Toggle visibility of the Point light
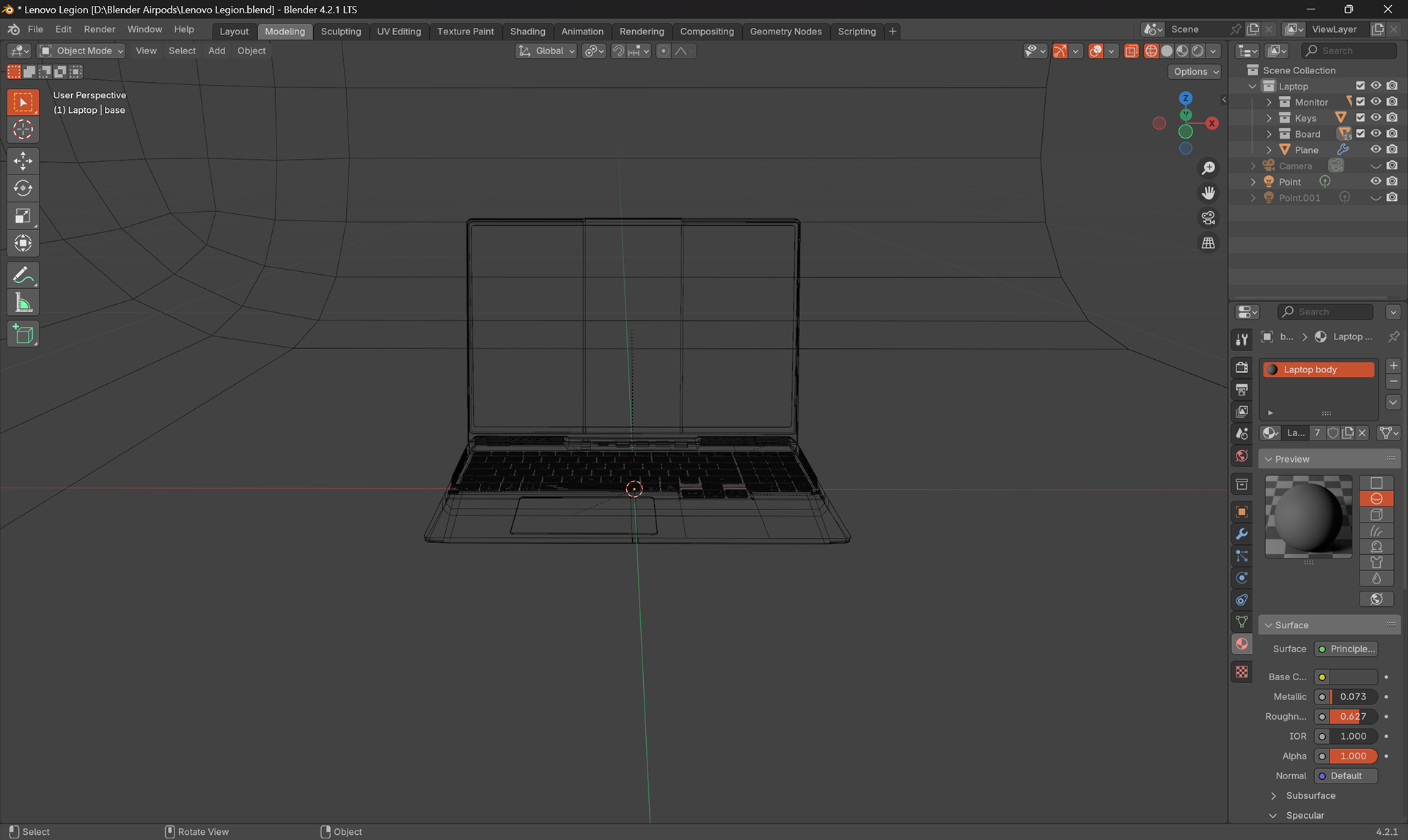The width and height of the screenshot is (1408, 840). [x=1376, y=182]
